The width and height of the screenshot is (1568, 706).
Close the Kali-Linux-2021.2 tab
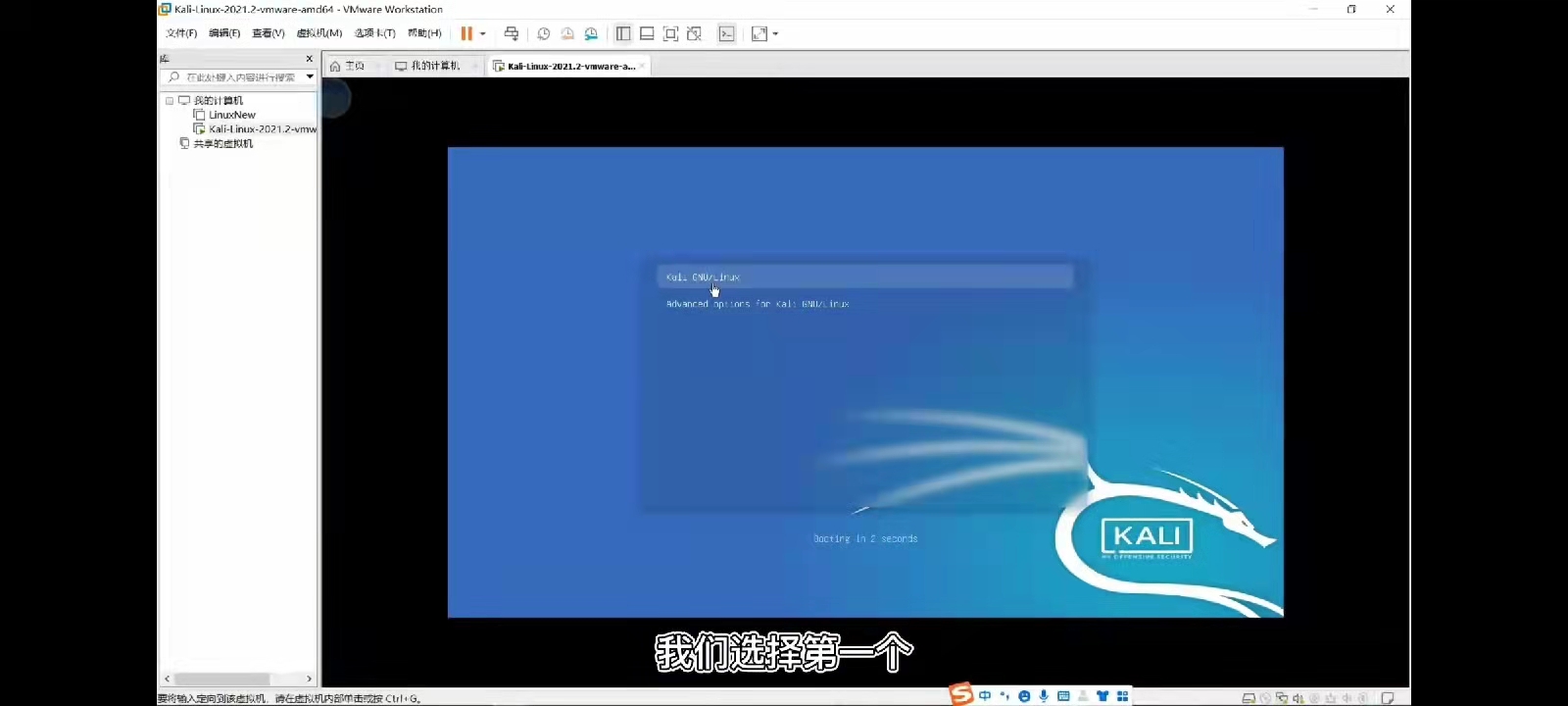coord(643,66)
